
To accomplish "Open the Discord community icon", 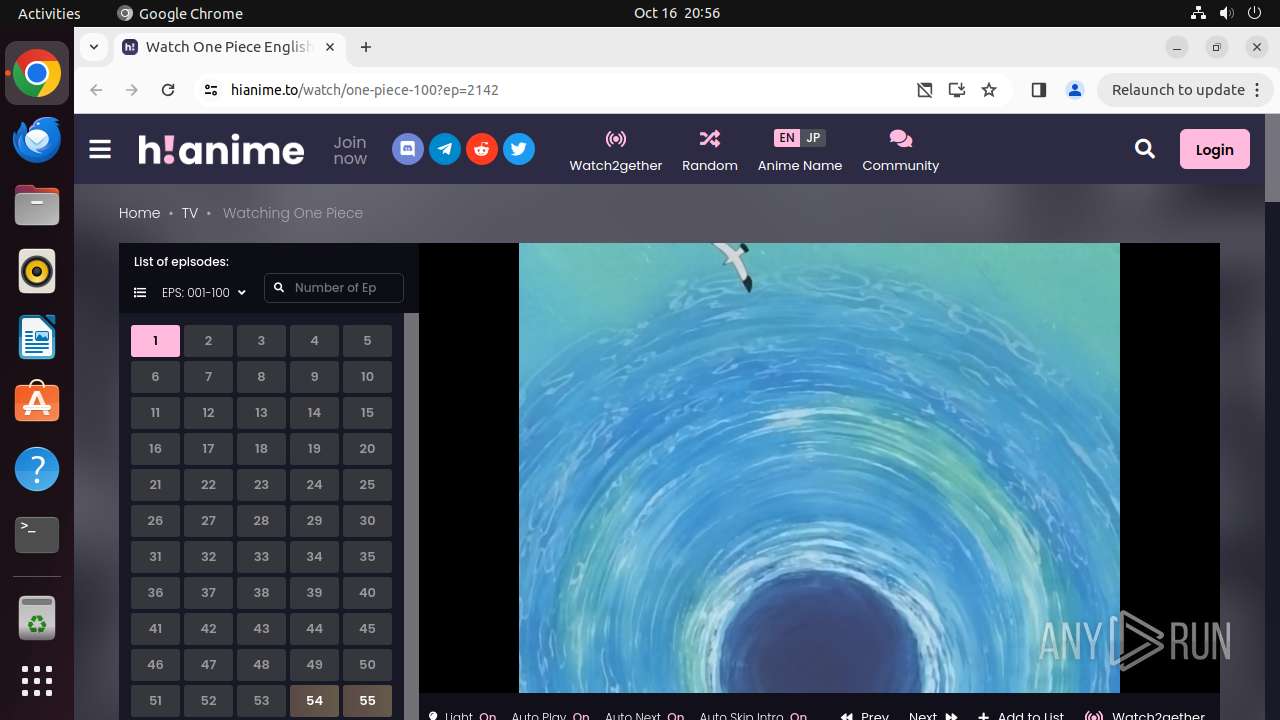I will pyautogui.click(x=408, y=150).
